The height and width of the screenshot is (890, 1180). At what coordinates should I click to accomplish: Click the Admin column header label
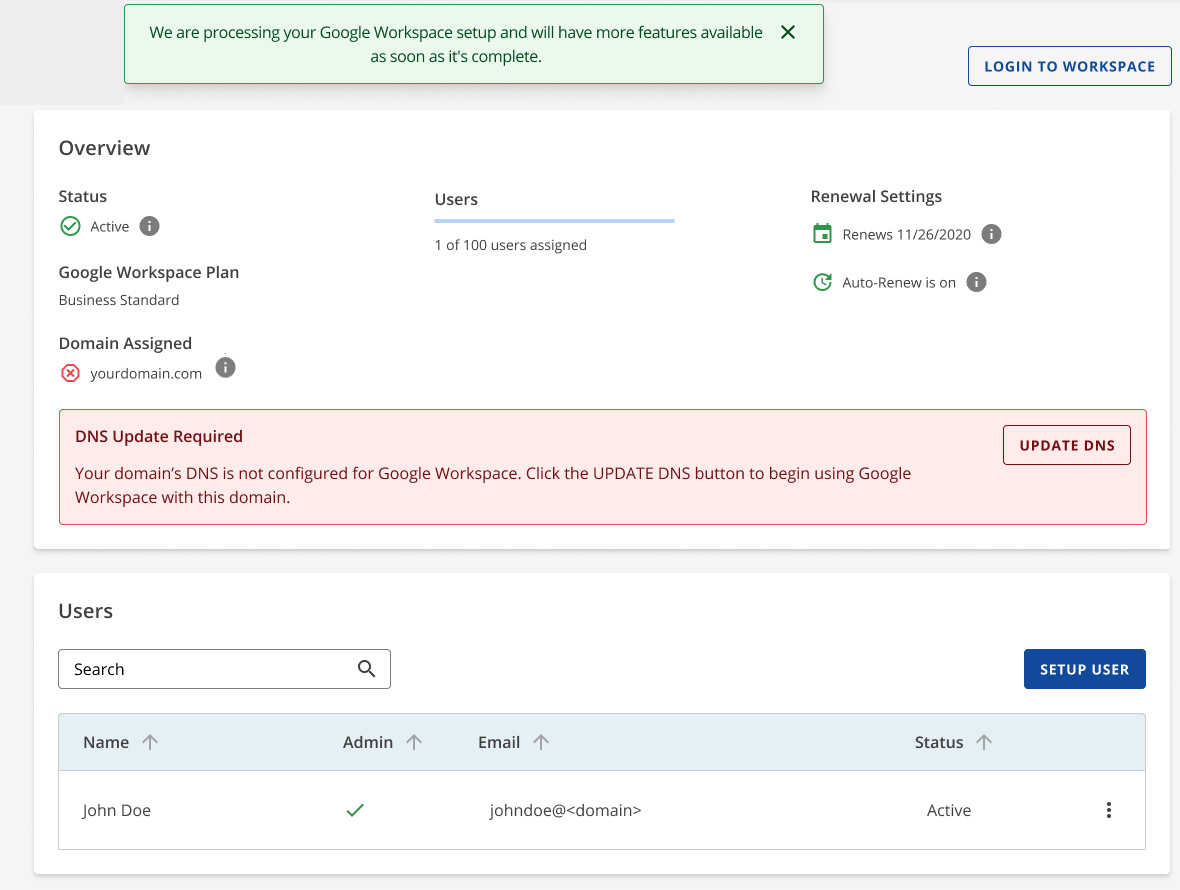pos(368,743)
